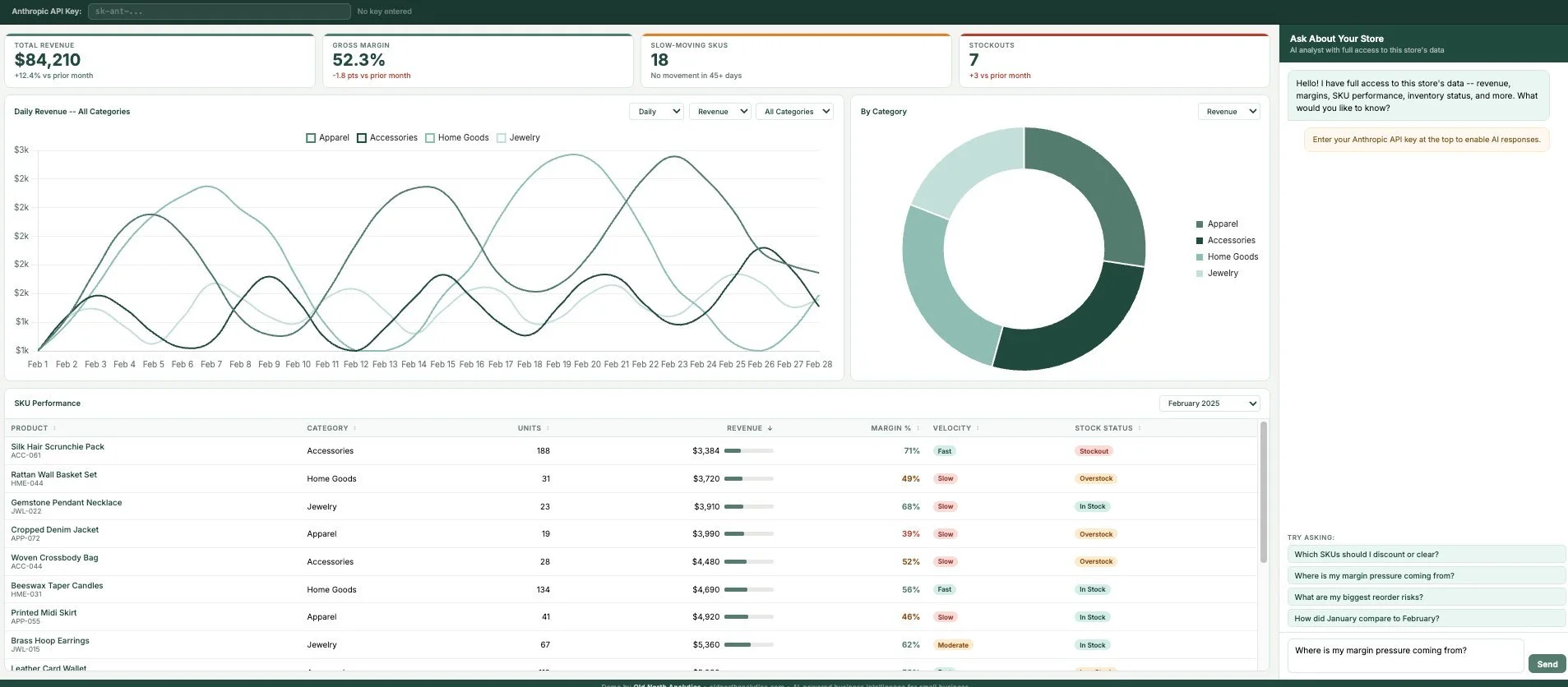Click the In Stock badge for Gemstone Pendant Necklace
Viewport: 1568px width, 687px height.
(x=1092, y=506)
